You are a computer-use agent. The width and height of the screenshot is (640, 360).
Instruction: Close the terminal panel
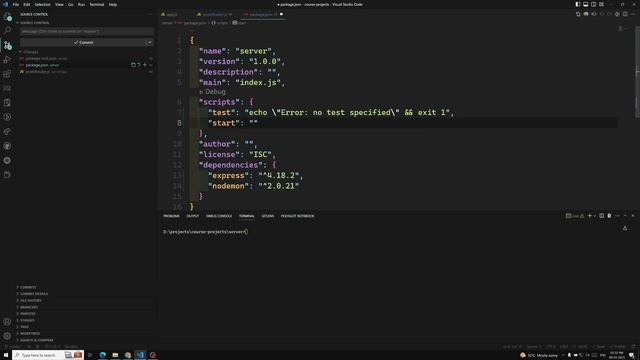point(633,216)
